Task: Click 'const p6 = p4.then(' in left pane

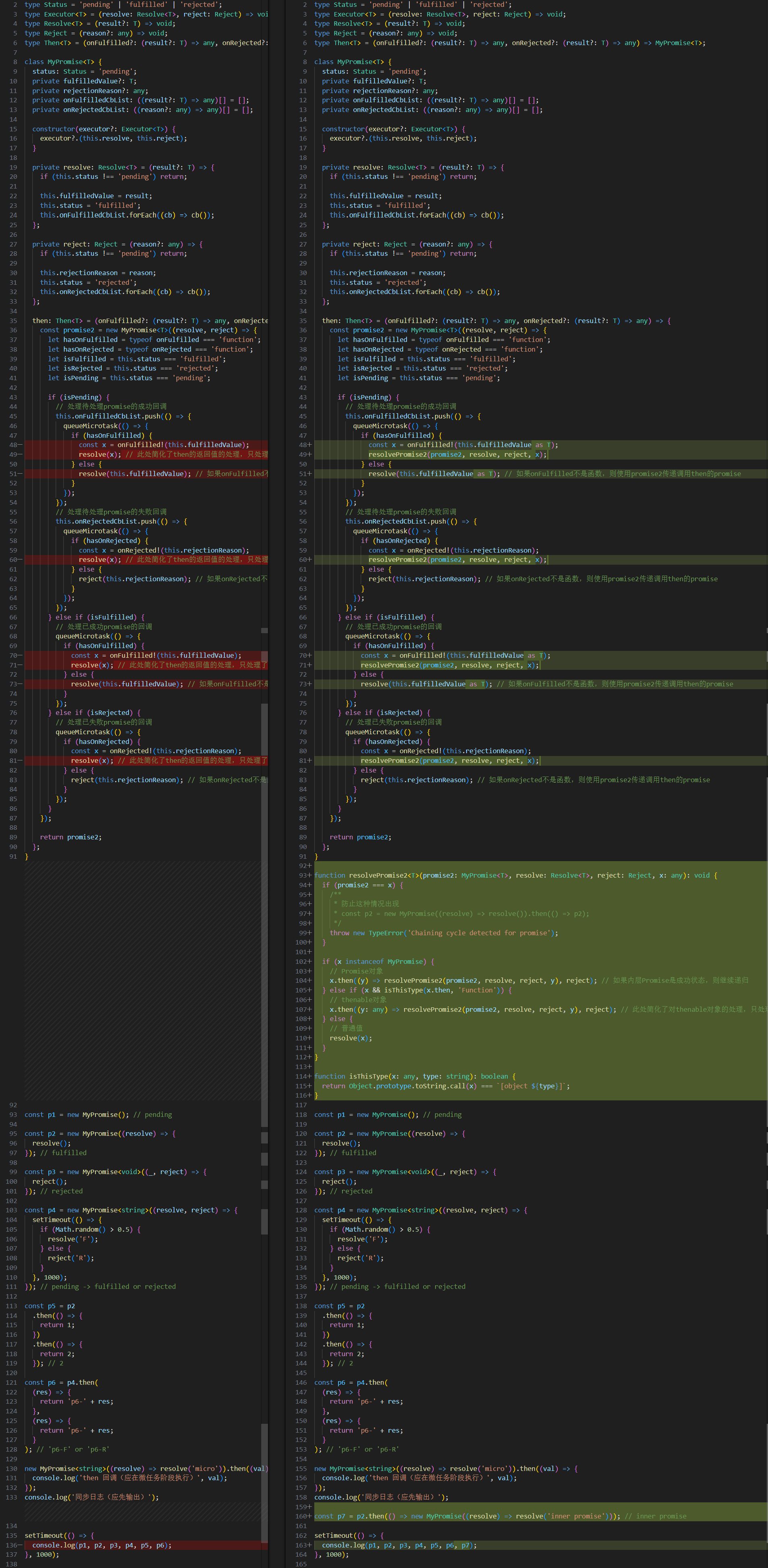Action: 61,1382
